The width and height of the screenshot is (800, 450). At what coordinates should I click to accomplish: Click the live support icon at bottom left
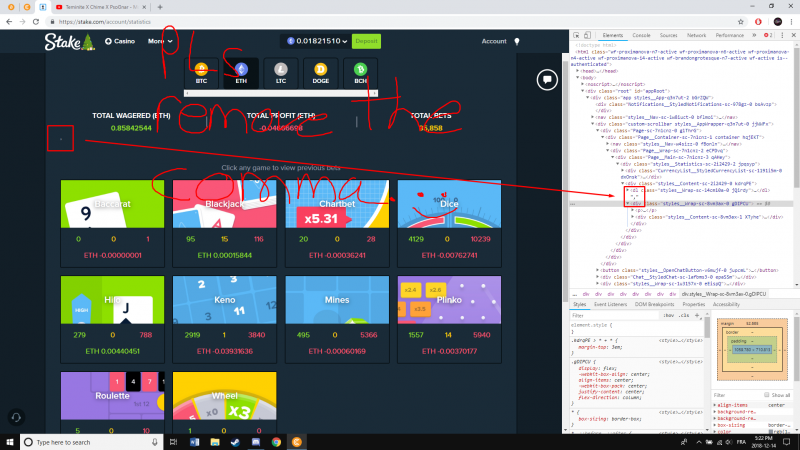[x=16, y=417]
